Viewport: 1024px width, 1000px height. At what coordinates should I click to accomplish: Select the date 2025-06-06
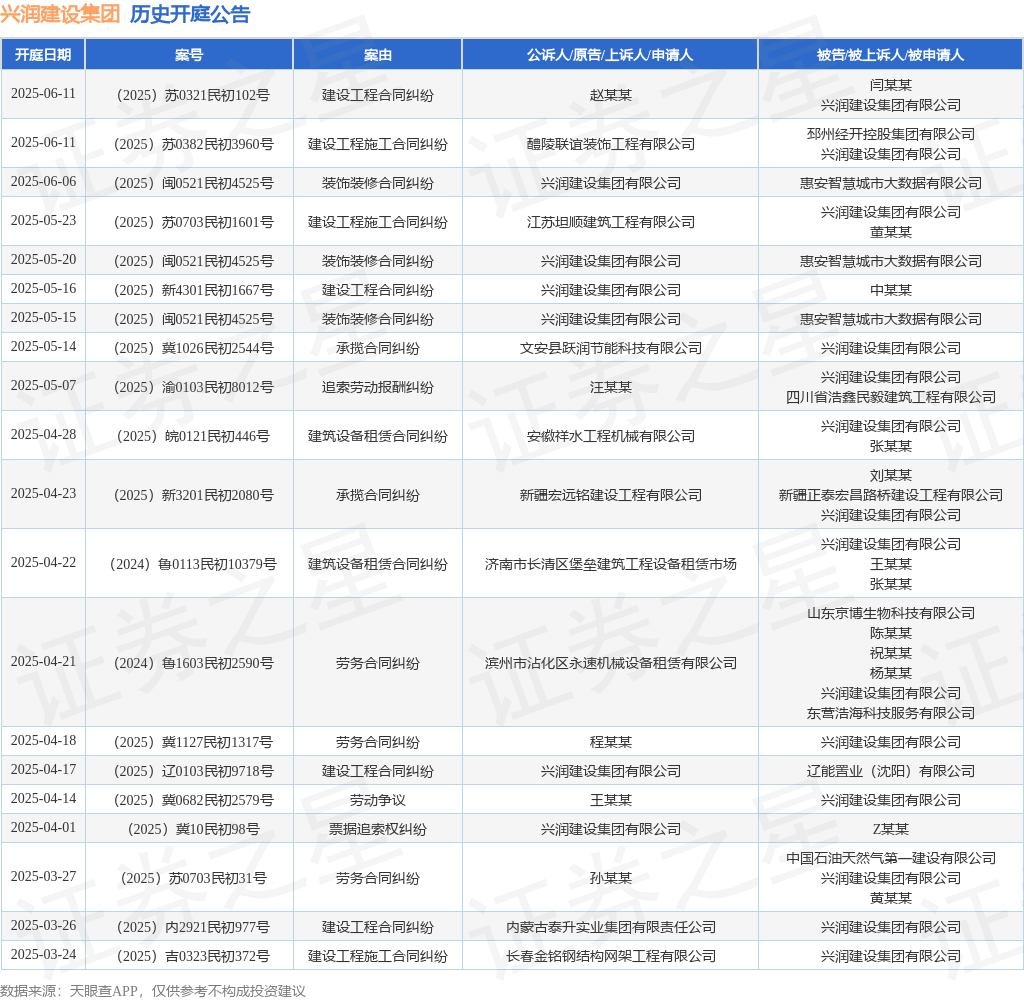[43, 182]
